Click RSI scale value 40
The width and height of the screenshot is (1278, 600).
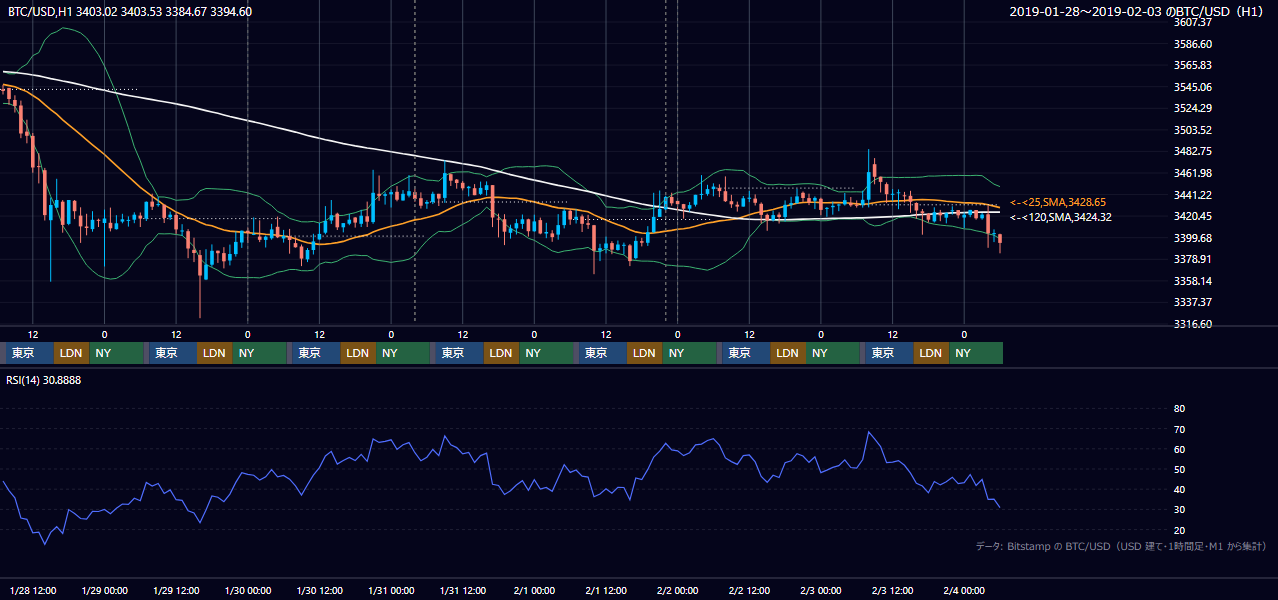pyautogui.click(x=1179, y=490)
